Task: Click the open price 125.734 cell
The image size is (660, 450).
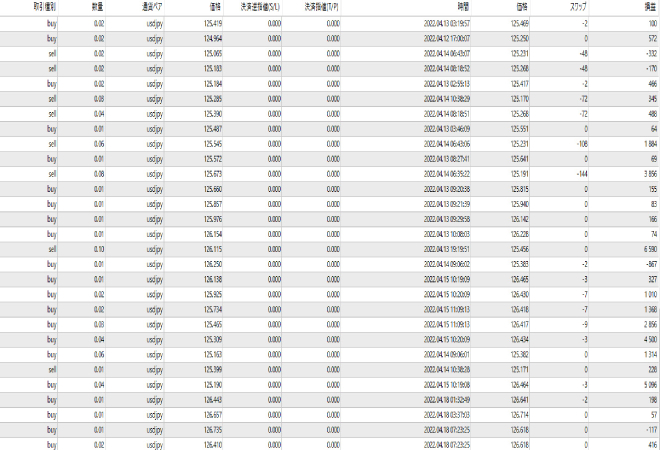Action: pos(213,310)
